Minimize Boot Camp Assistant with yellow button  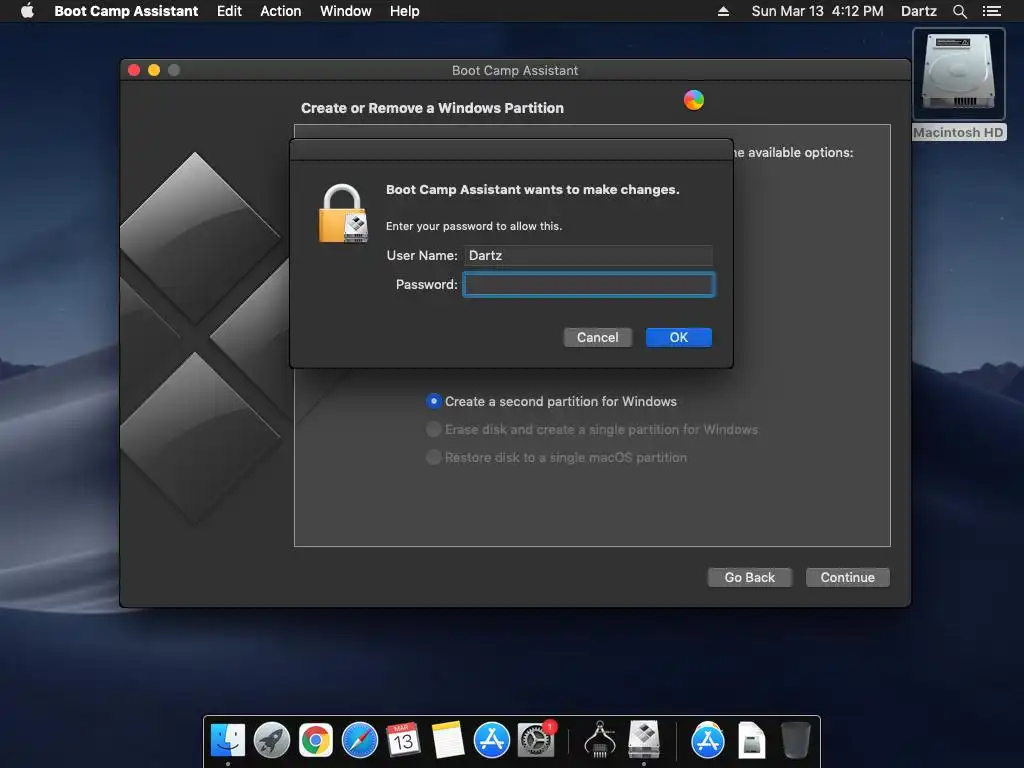[x=154, y=70]
